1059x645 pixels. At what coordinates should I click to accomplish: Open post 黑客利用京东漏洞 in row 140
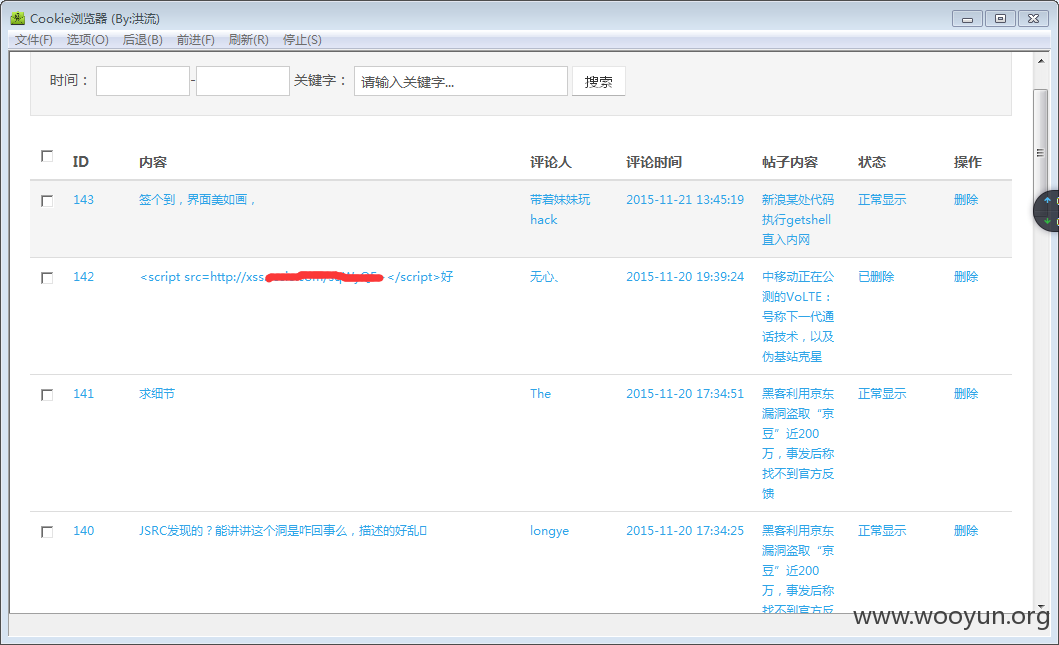click(x=798, y=569)
